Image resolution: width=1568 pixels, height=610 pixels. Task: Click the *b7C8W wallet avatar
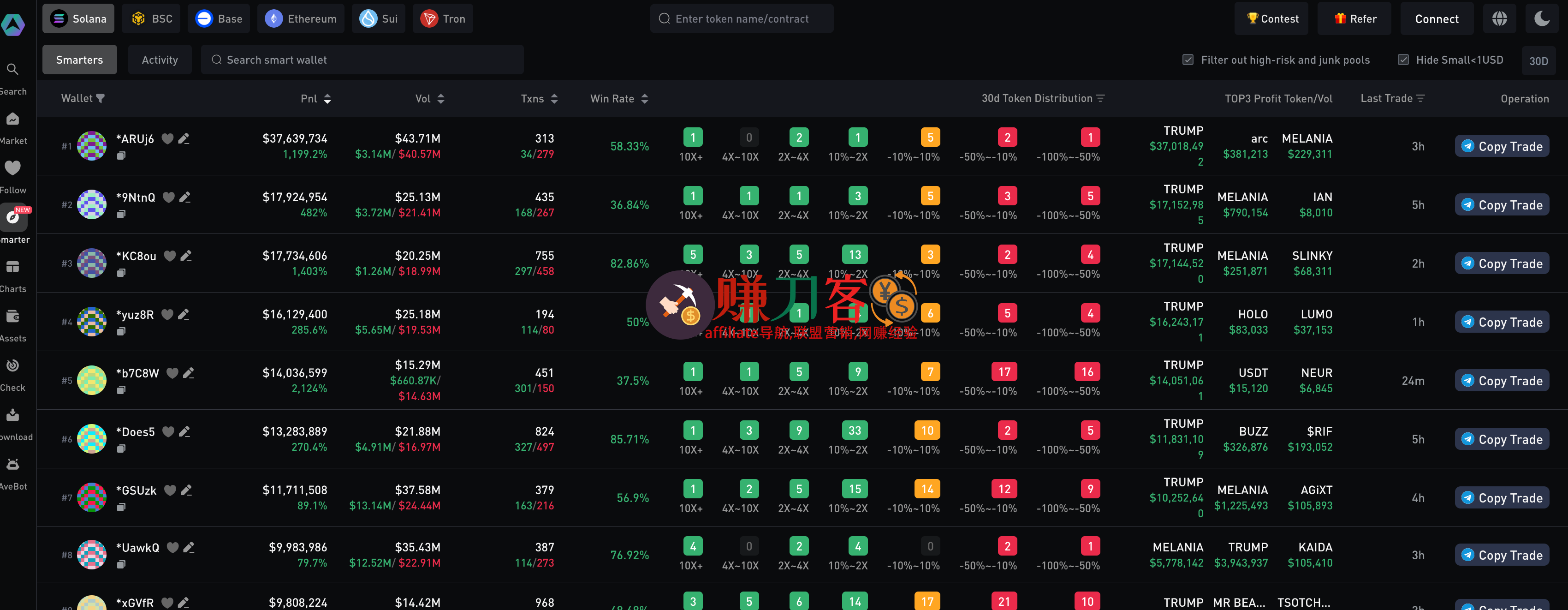click(92, 381)
